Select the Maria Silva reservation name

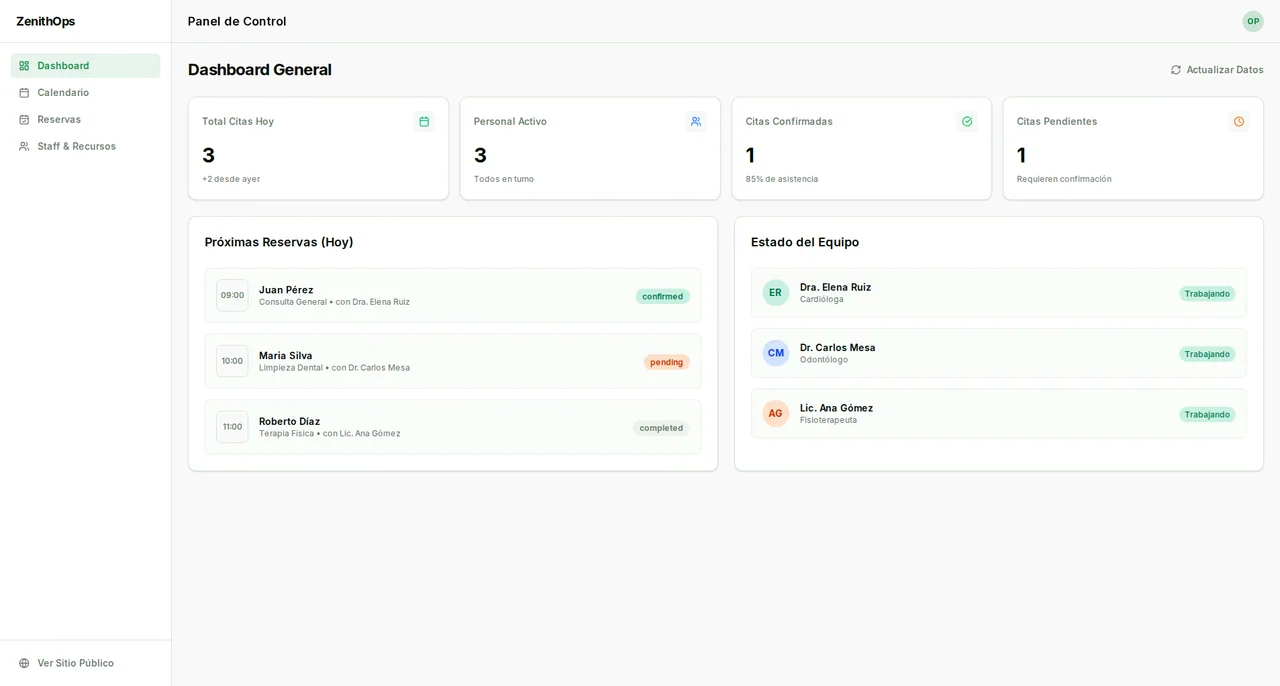coord(286,356)
